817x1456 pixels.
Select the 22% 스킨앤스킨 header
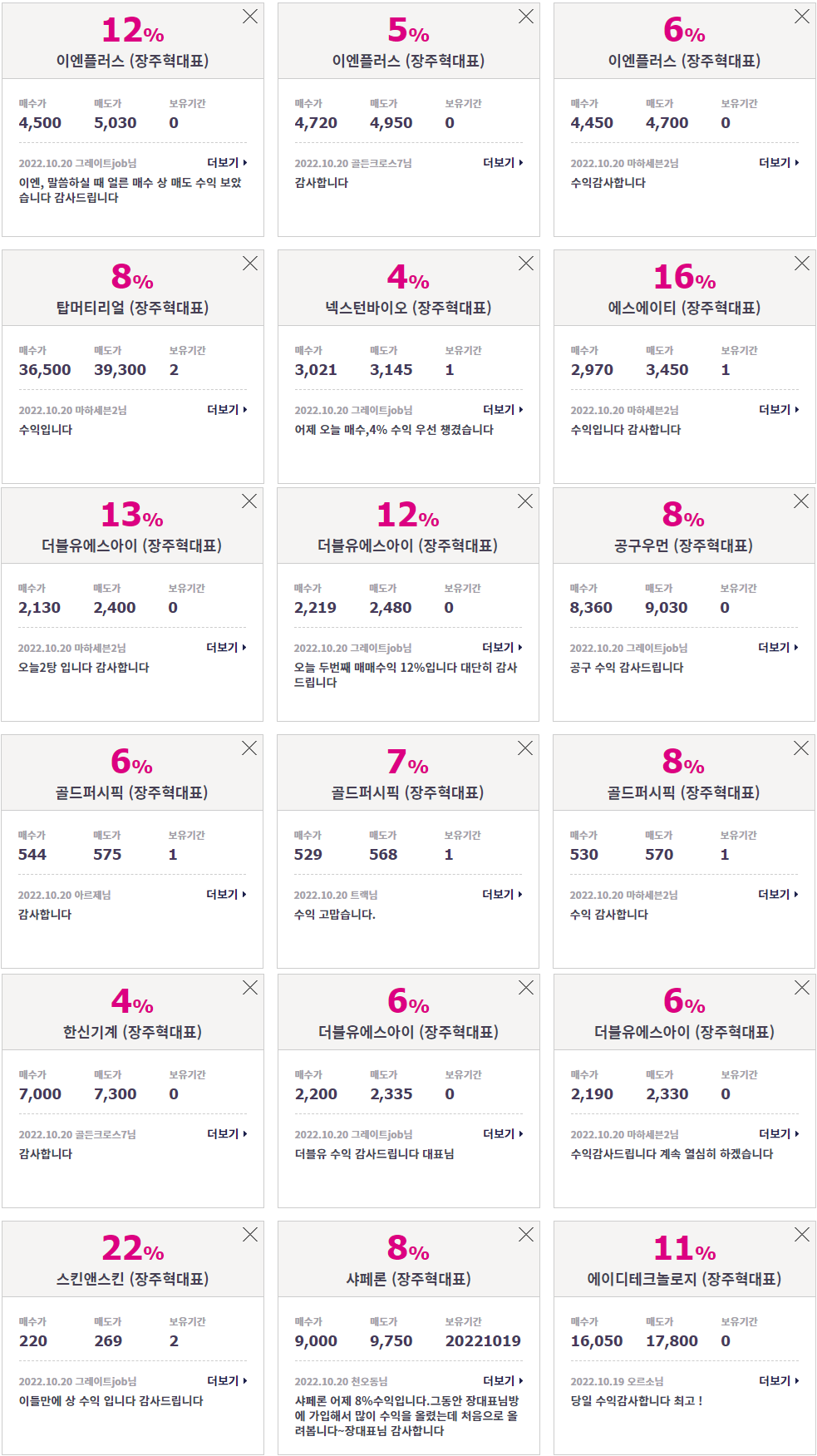(x=132, y=1279)
